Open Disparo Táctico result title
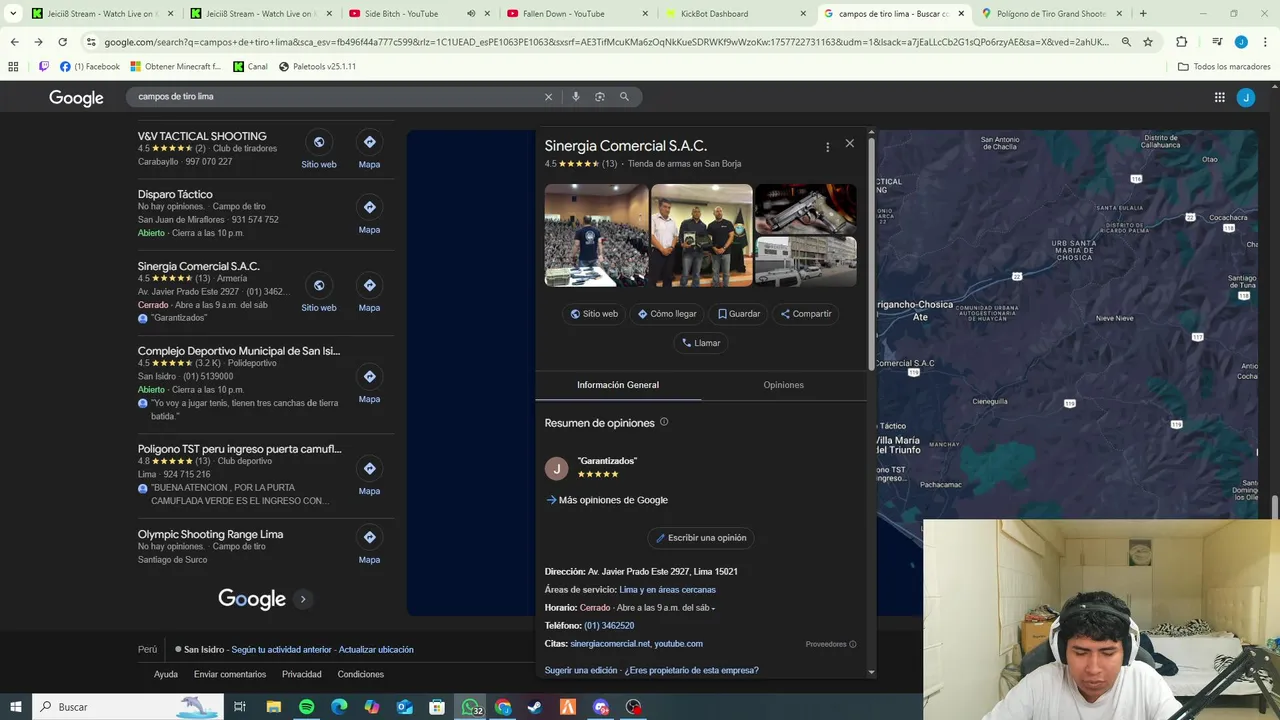1280x720 pixels. click(x=175, y=194)
